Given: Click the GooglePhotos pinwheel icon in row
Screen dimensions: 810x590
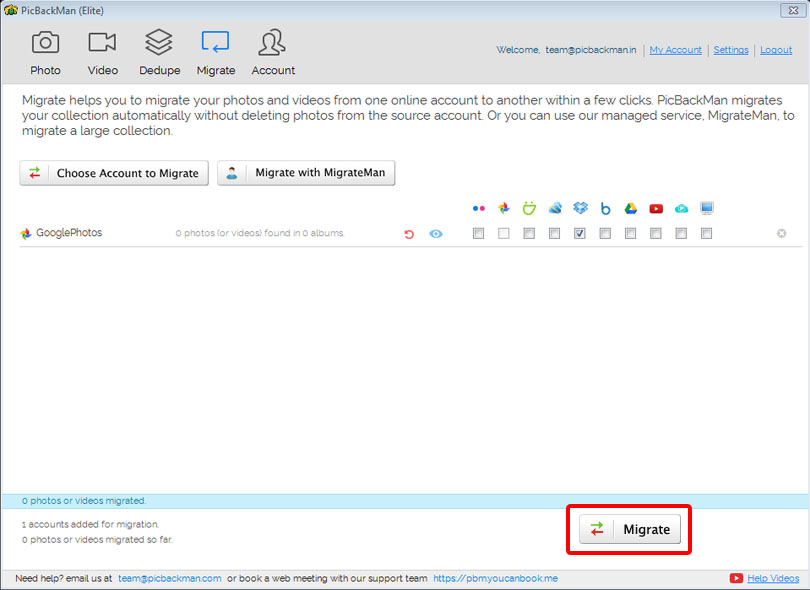Looking at the screenshot, I should tap(26, 234).
